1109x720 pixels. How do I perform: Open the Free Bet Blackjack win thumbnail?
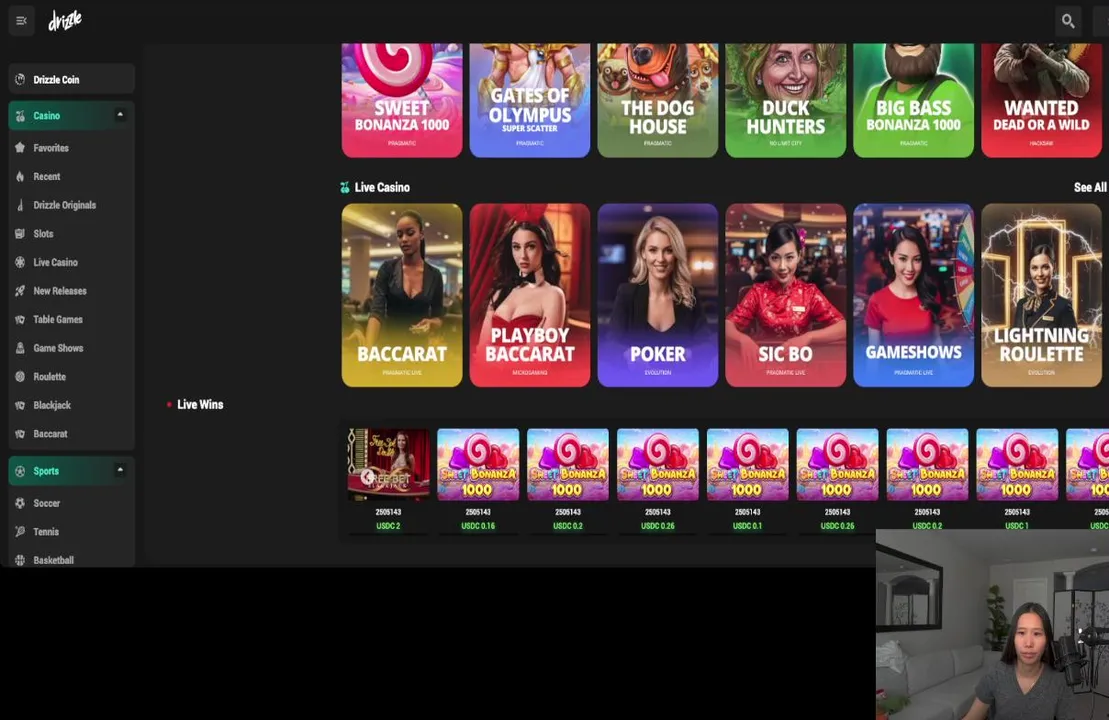(388, 464)
